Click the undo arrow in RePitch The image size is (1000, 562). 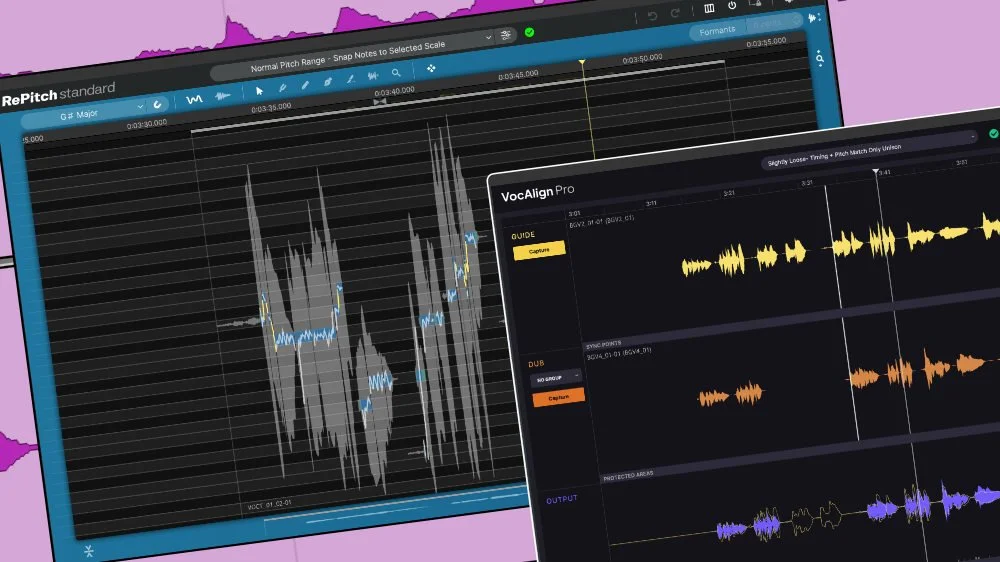(x=652, y=16)
